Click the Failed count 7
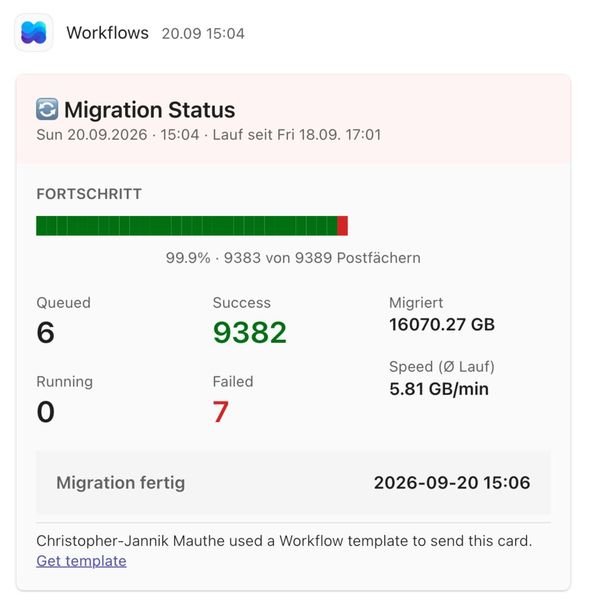Image resolution: width=613 pixels, height=600 pixels. click(220, 412)
